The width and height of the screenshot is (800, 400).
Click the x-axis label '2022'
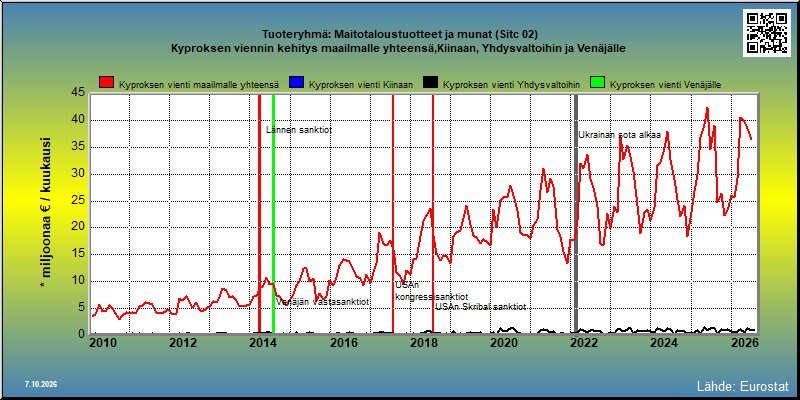583,343
